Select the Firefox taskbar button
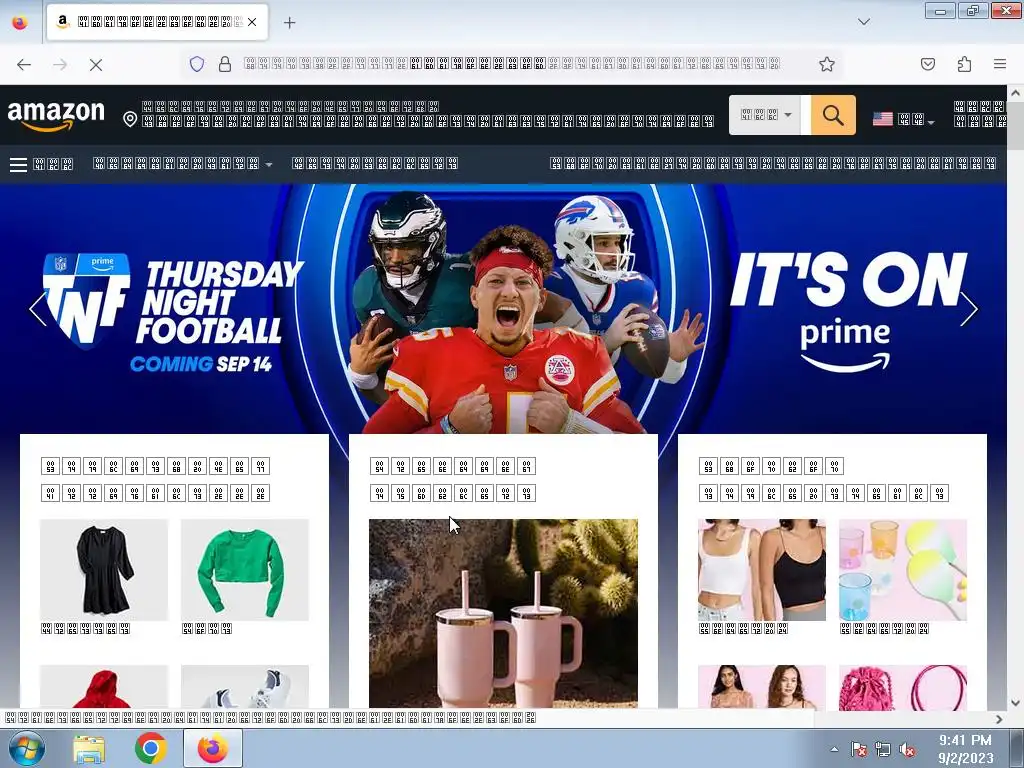Image resolution: width=1024 pixels, height=768 pixels. (213, 748)
